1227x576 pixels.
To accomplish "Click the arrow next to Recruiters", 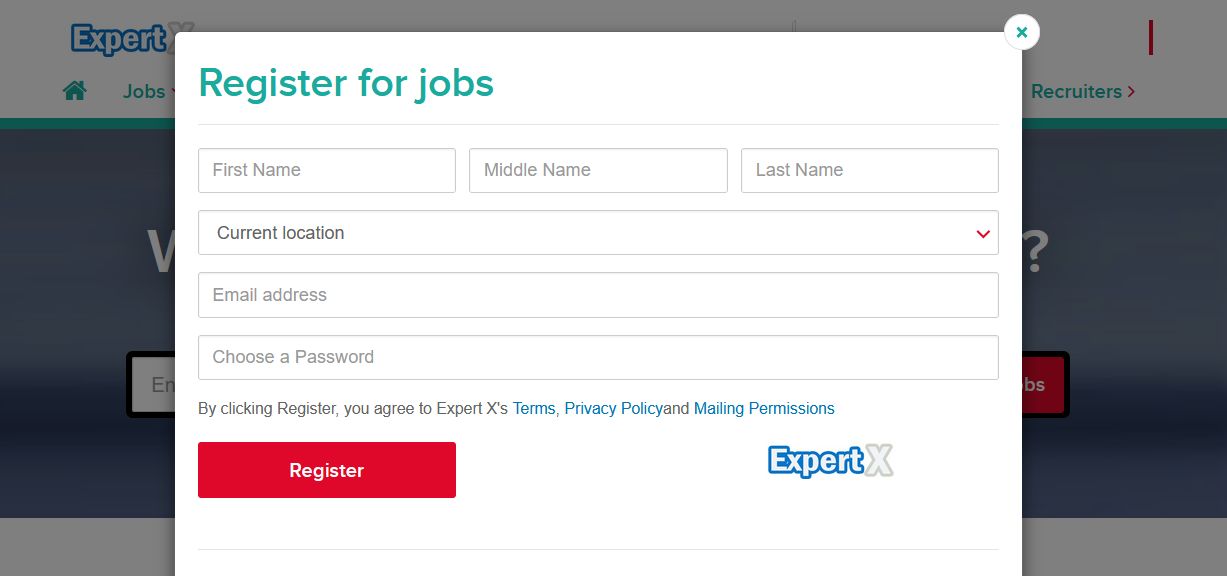I will (x=1131, y=91).
